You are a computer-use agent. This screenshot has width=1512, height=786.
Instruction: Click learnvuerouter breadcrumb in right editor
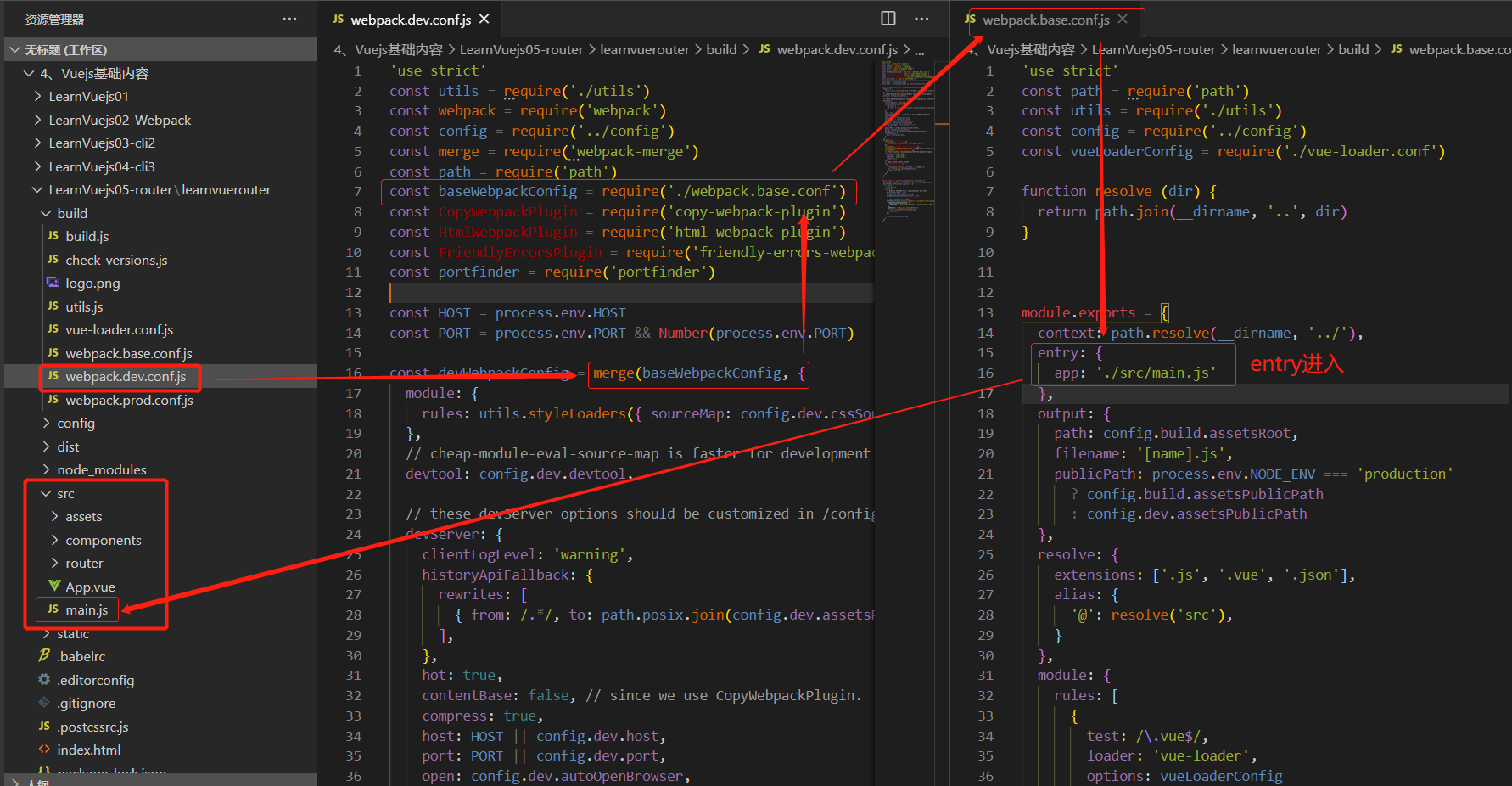click(1277, 50)
